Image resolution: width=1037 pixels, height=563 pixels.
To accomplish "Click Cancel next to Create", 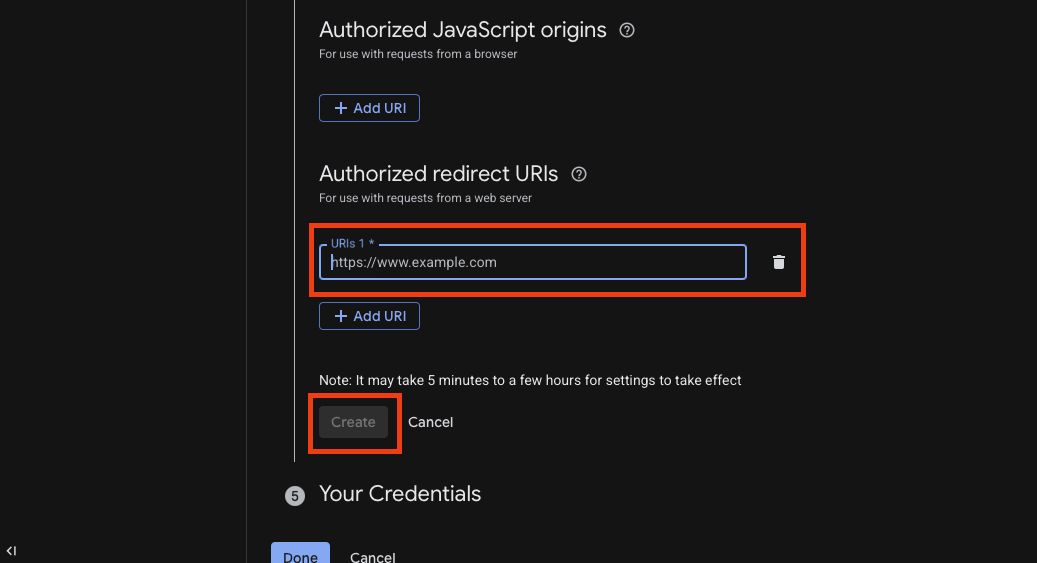I will coord(430,422).
